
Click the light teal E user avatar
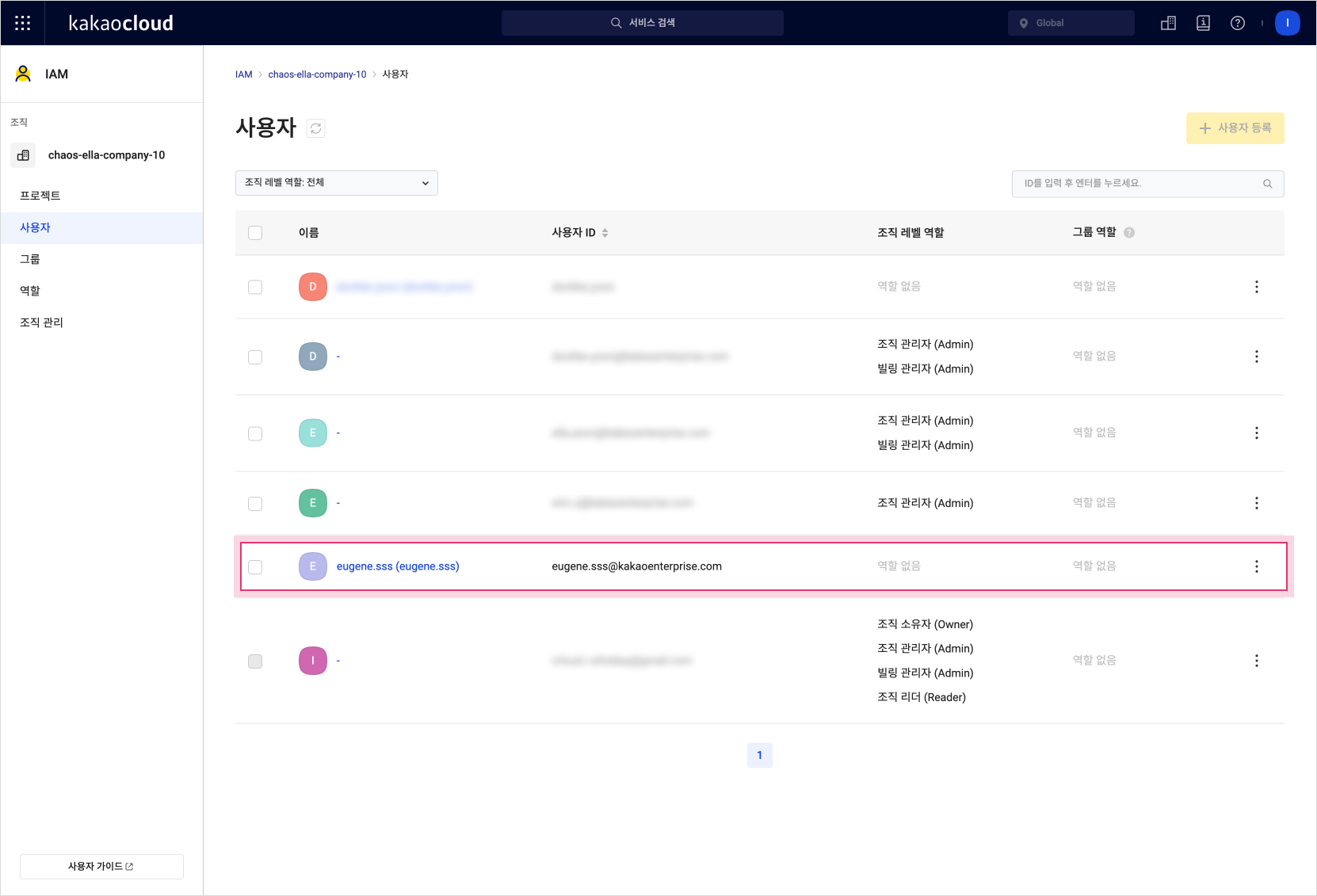pos(313,433)
